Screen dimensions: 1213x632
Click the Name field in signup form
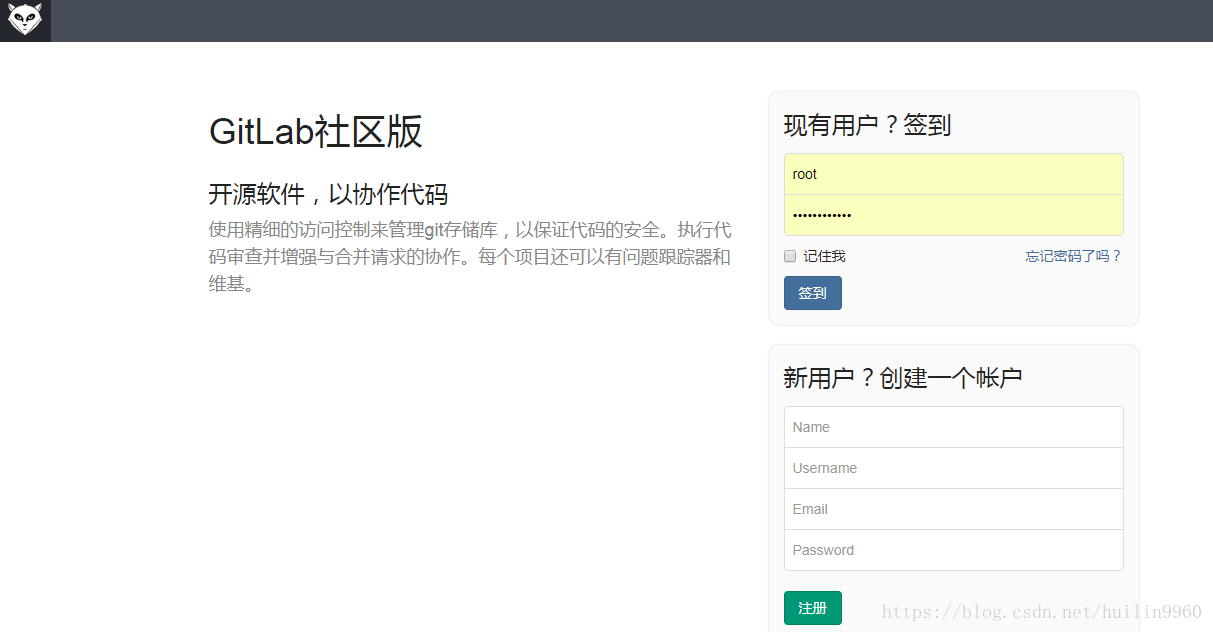point(953,427)
